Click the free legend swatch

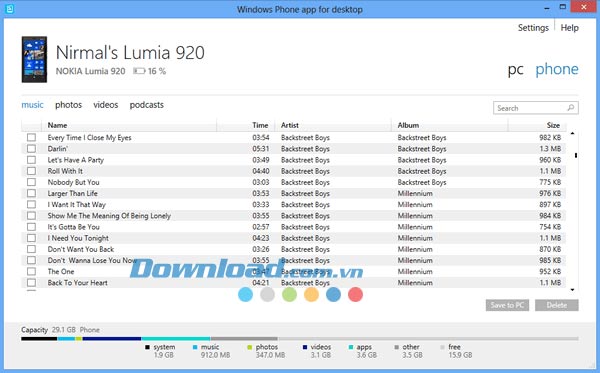pos(442,347)
